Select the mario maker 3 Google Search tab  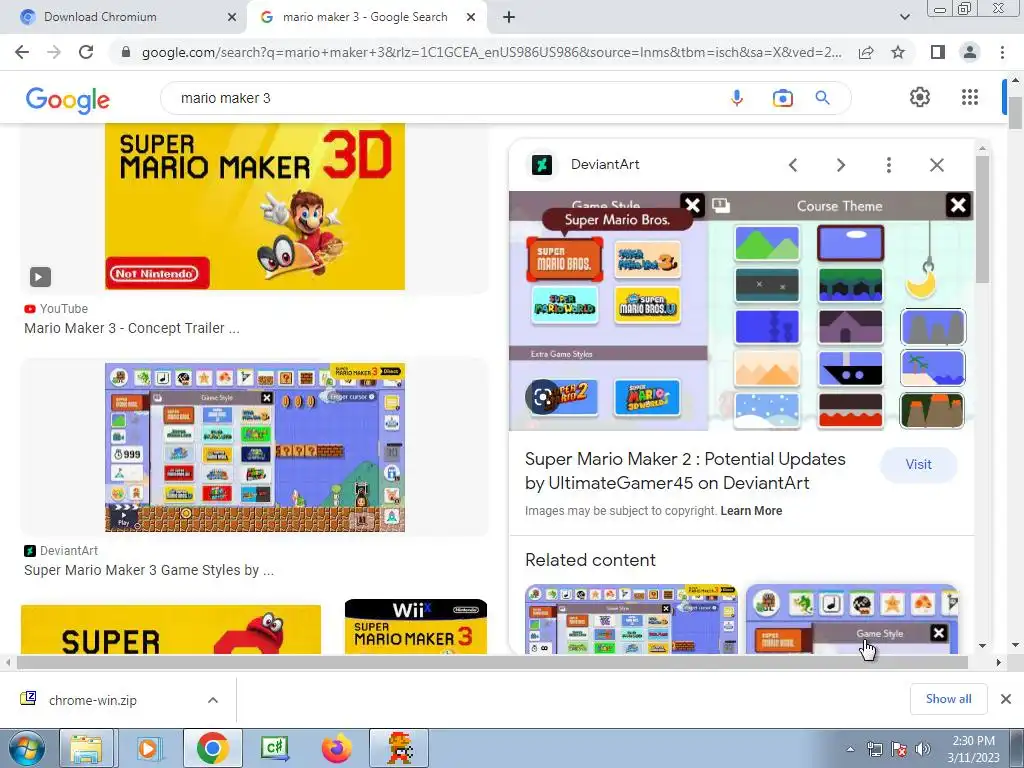pyautogui.click(x=366, y=17)
